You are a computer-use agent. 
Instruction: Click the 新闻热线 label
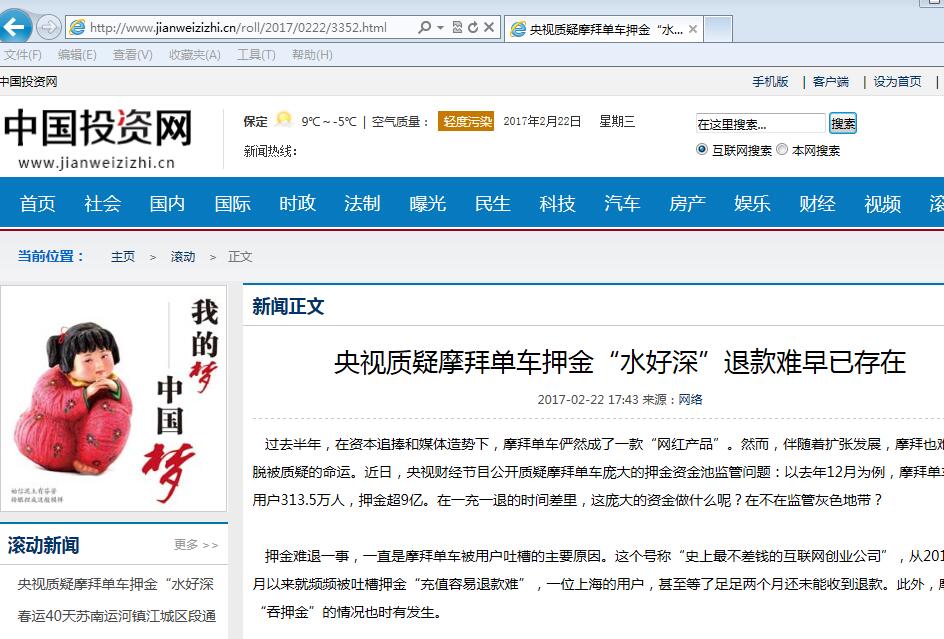tap(270, 151)
